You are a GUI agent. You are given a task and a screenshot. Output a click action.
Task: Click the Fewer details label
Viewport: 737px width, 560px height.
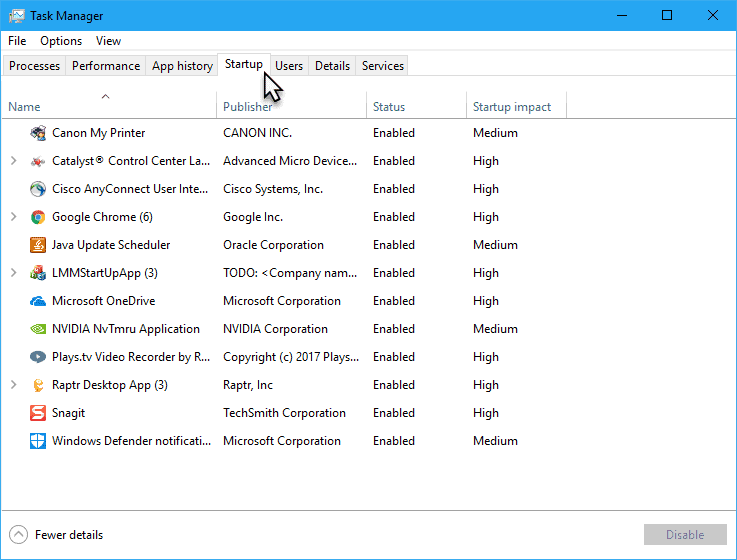(x=69, y=535)
